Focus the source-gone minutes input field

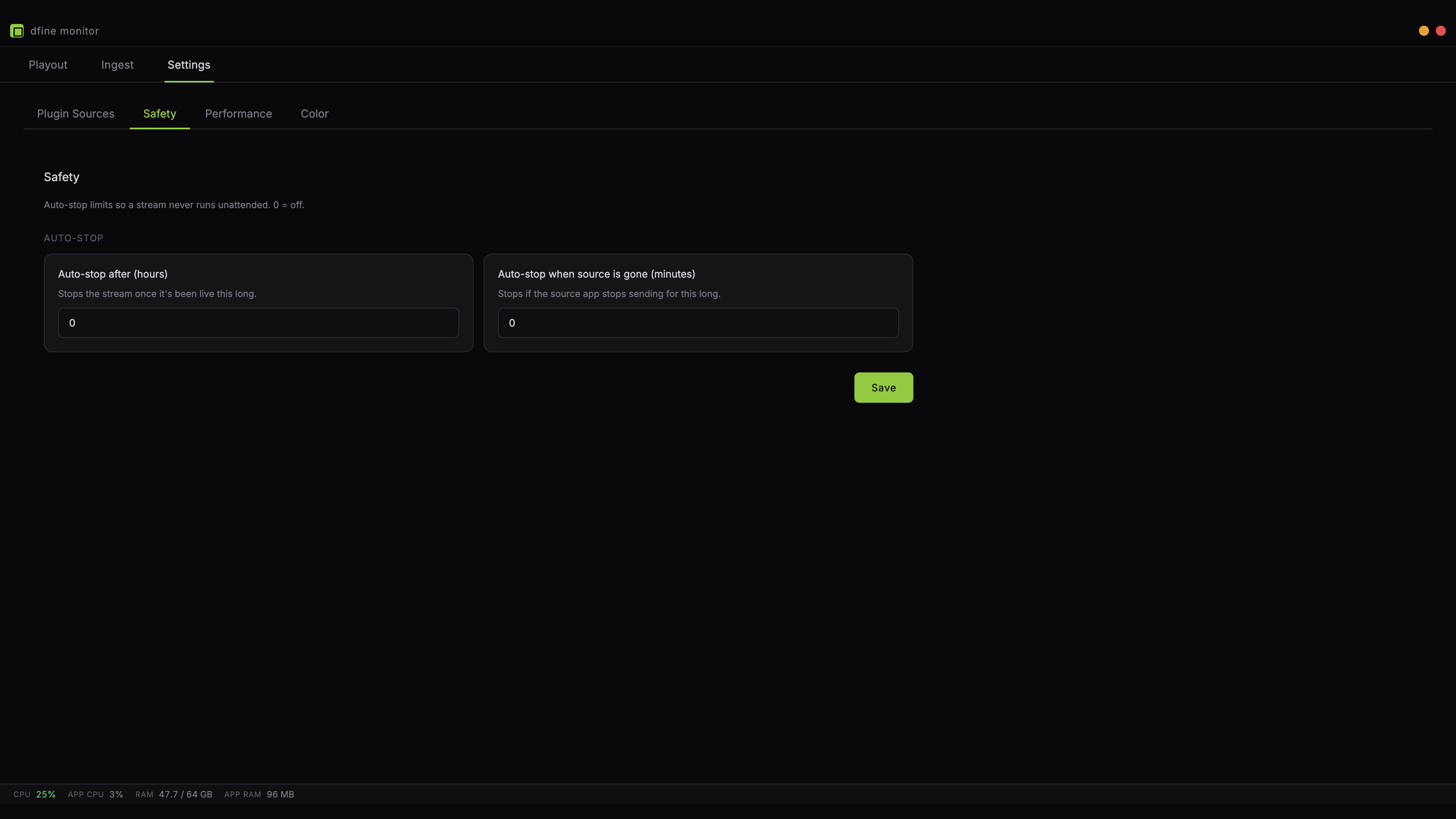[698, 323]
